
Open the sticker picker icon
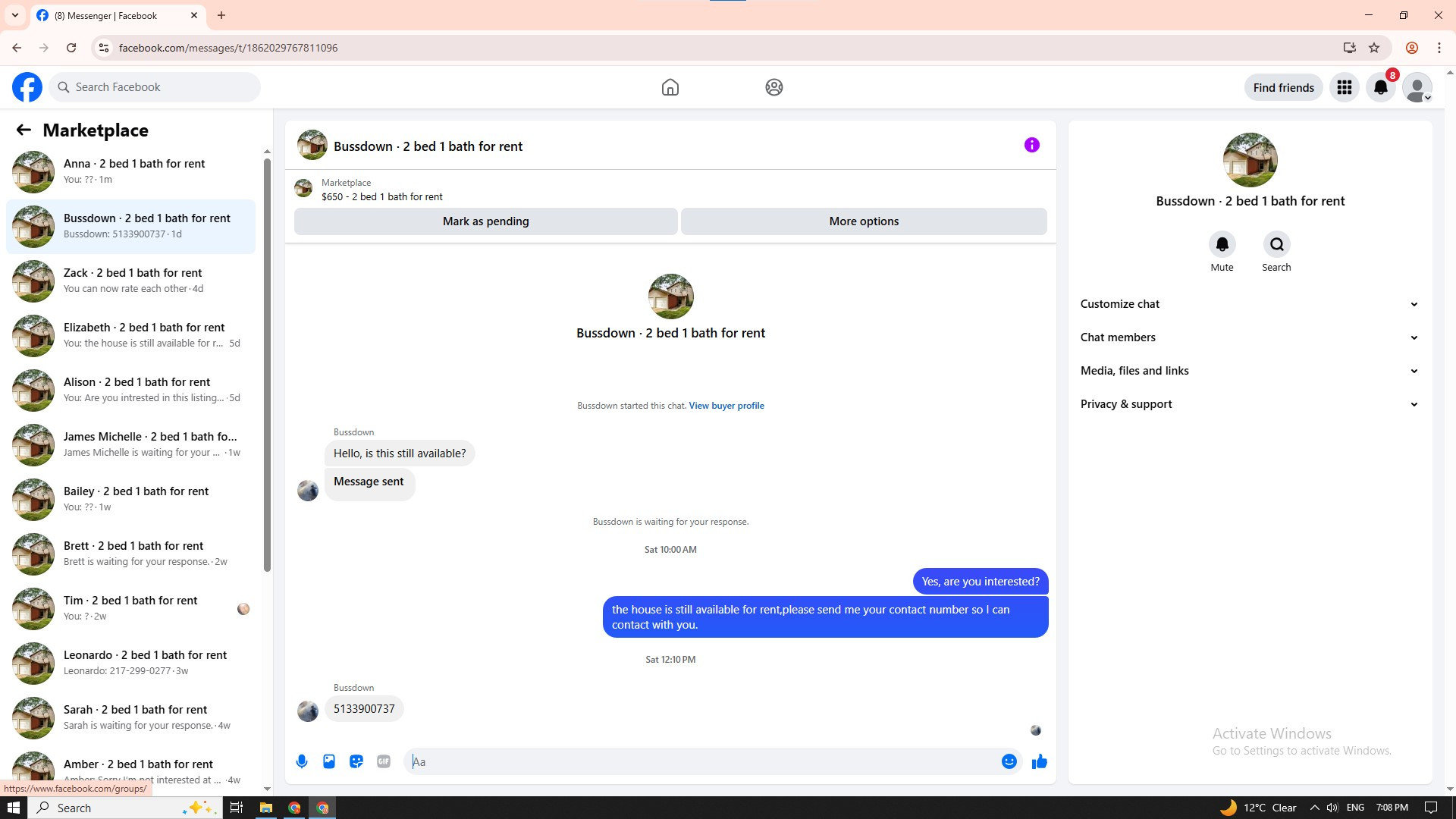point(356,761)
